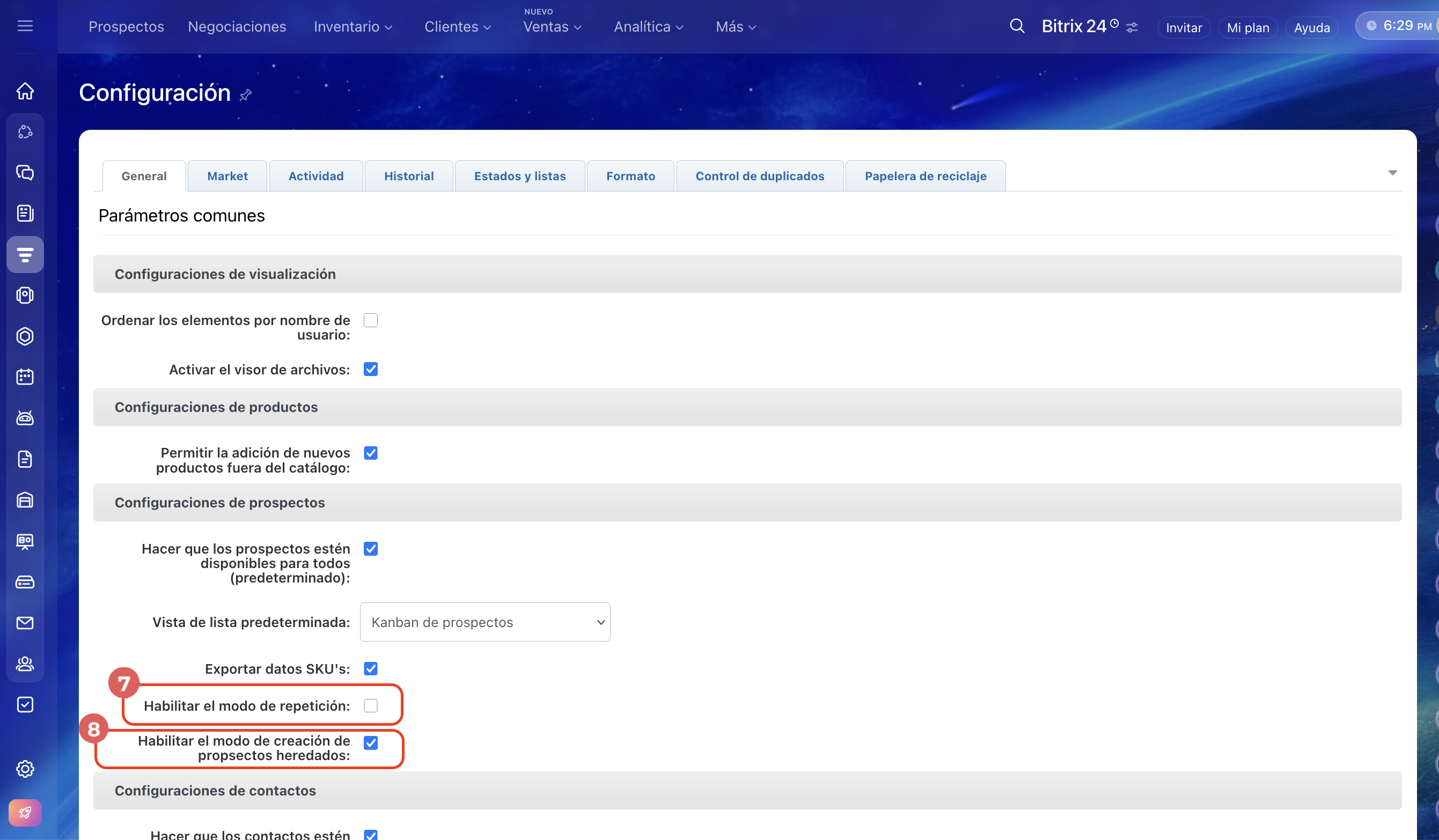Click the Invitar button
This screenshot has width=1439, height=840.
click(1183, 27)
